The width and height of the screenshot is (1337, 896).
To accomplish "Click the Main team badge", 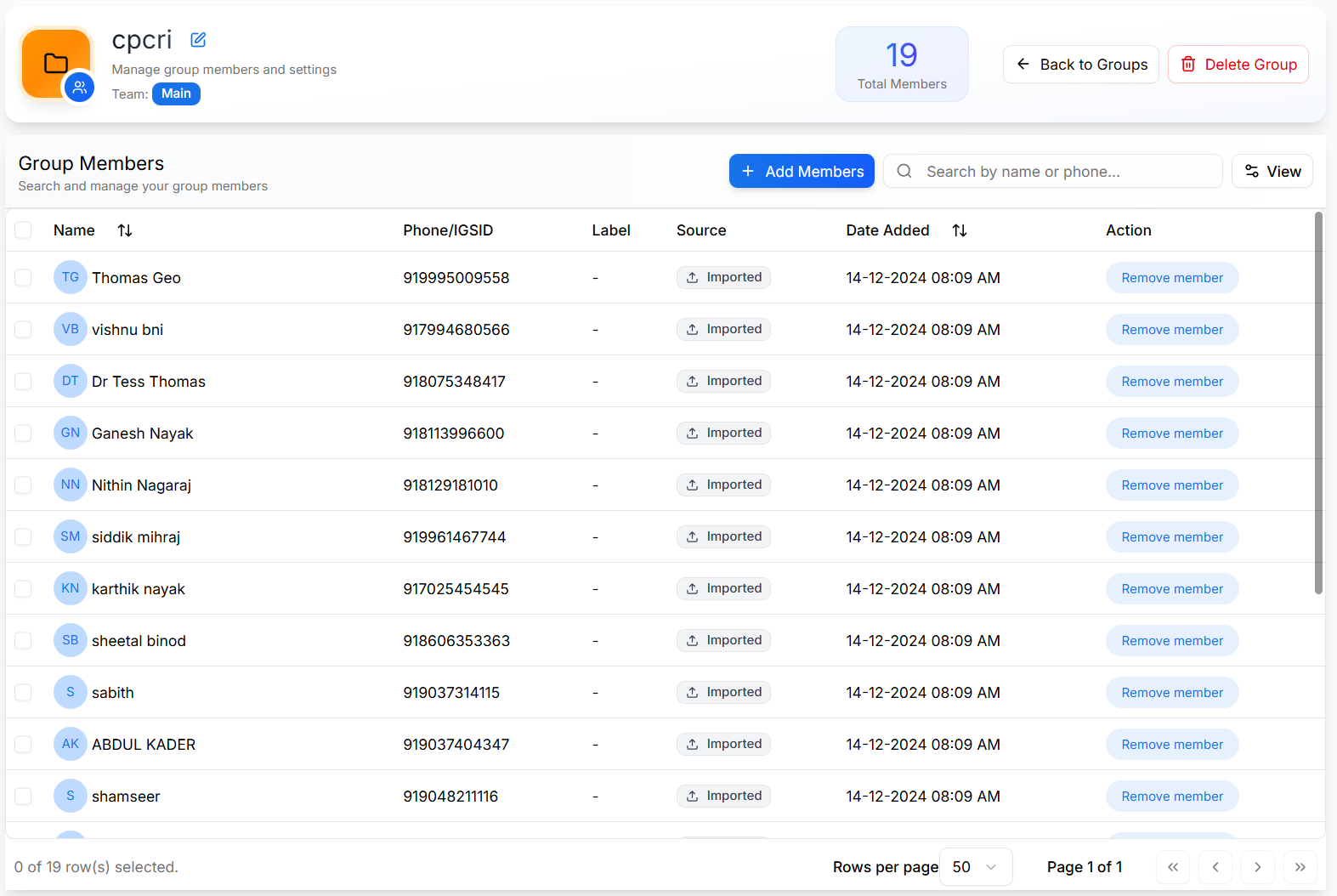I will (176, 94).
